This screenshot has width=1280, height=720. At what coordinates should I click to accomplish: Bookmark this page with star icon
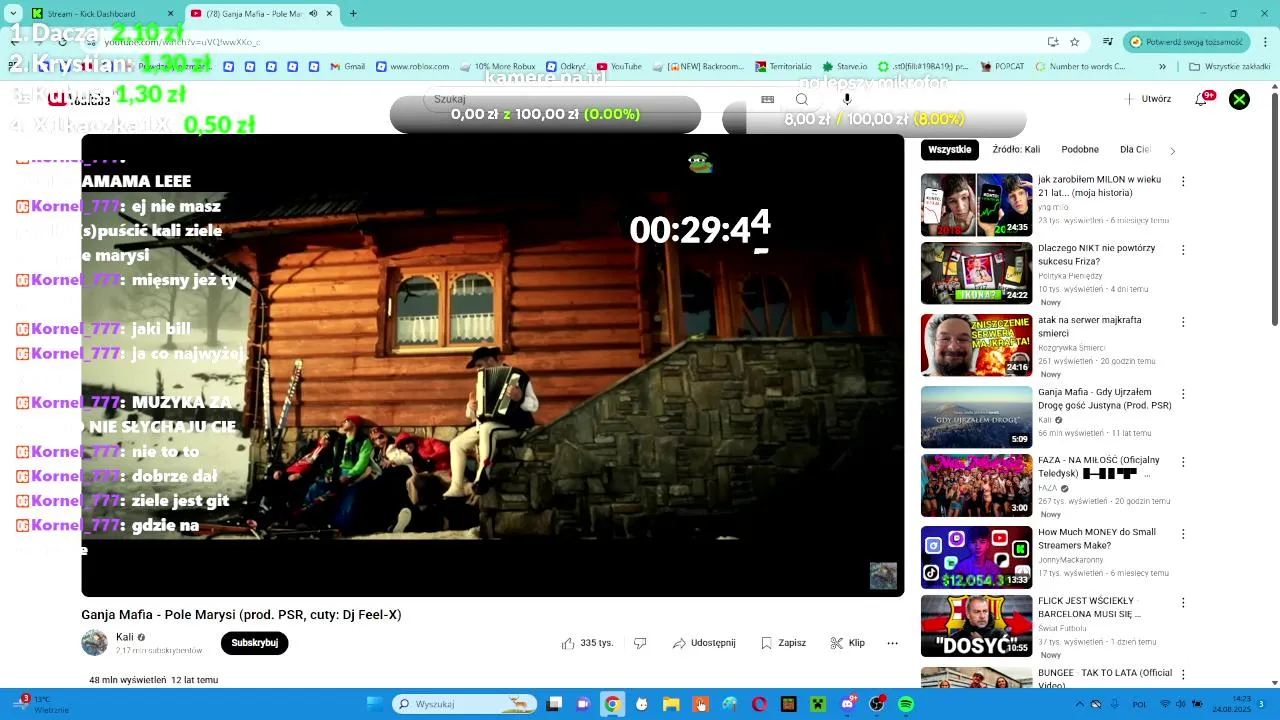click(x=1075, y=42)
